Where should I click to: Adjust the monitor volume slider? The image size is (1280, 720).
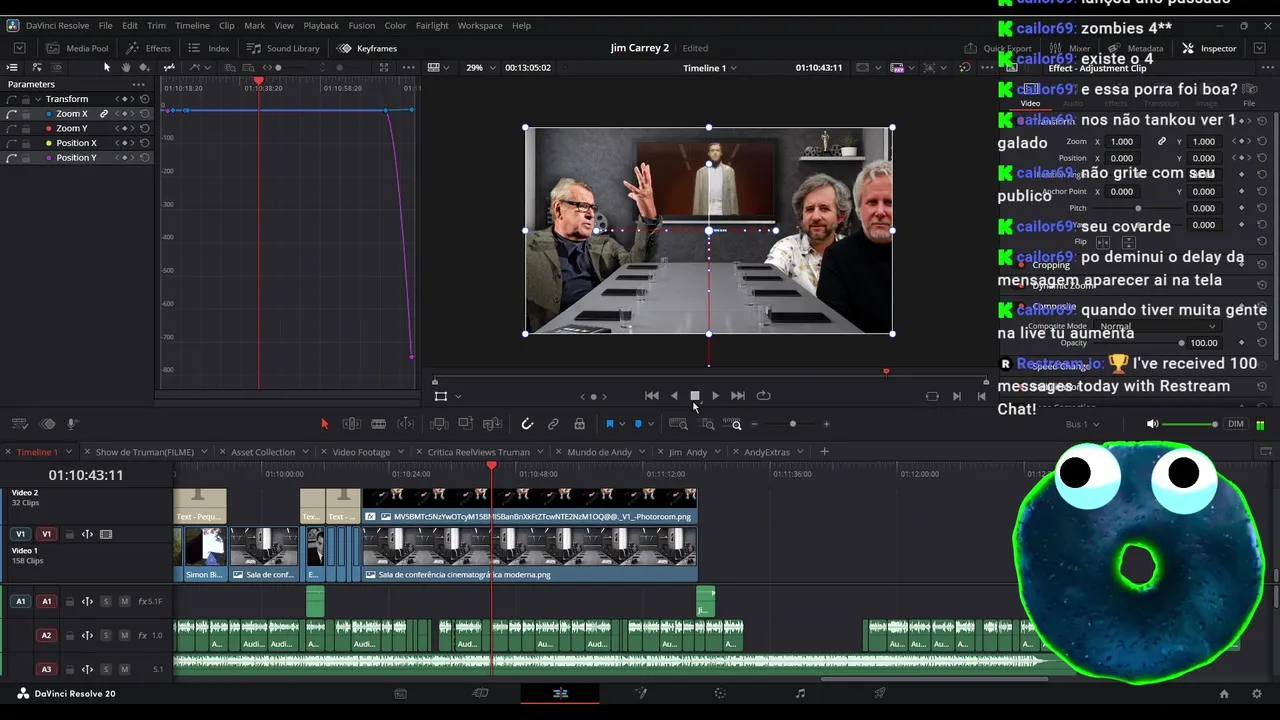pyautogui.click(x=1188, y=424)
